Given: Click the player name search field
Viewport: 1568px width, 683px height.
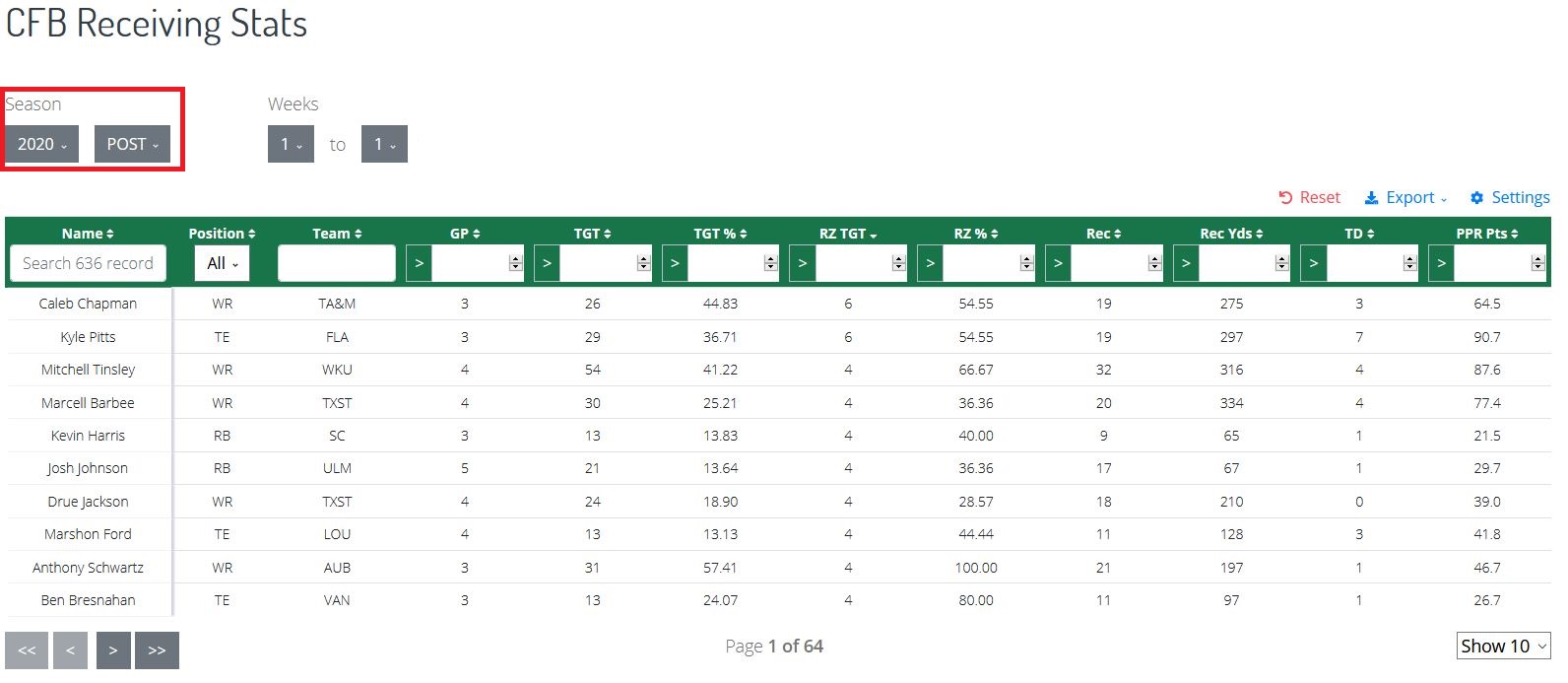Looking at the screenshot, I should (x=88, y=262).
